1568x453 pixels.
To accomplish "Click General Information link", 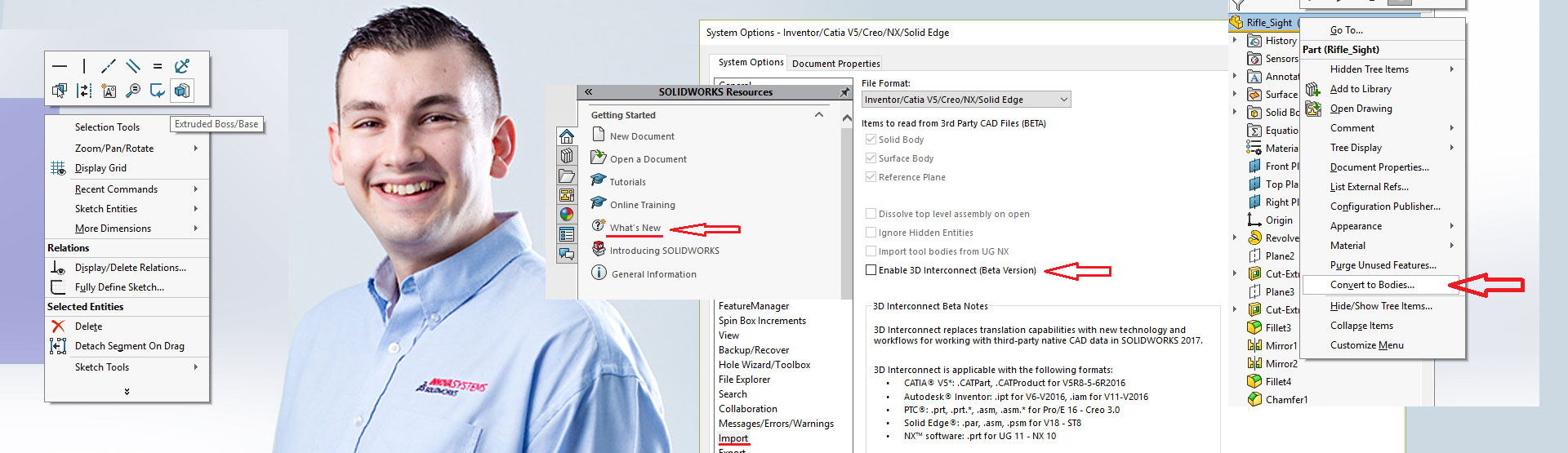I will (x=654, y=274).
